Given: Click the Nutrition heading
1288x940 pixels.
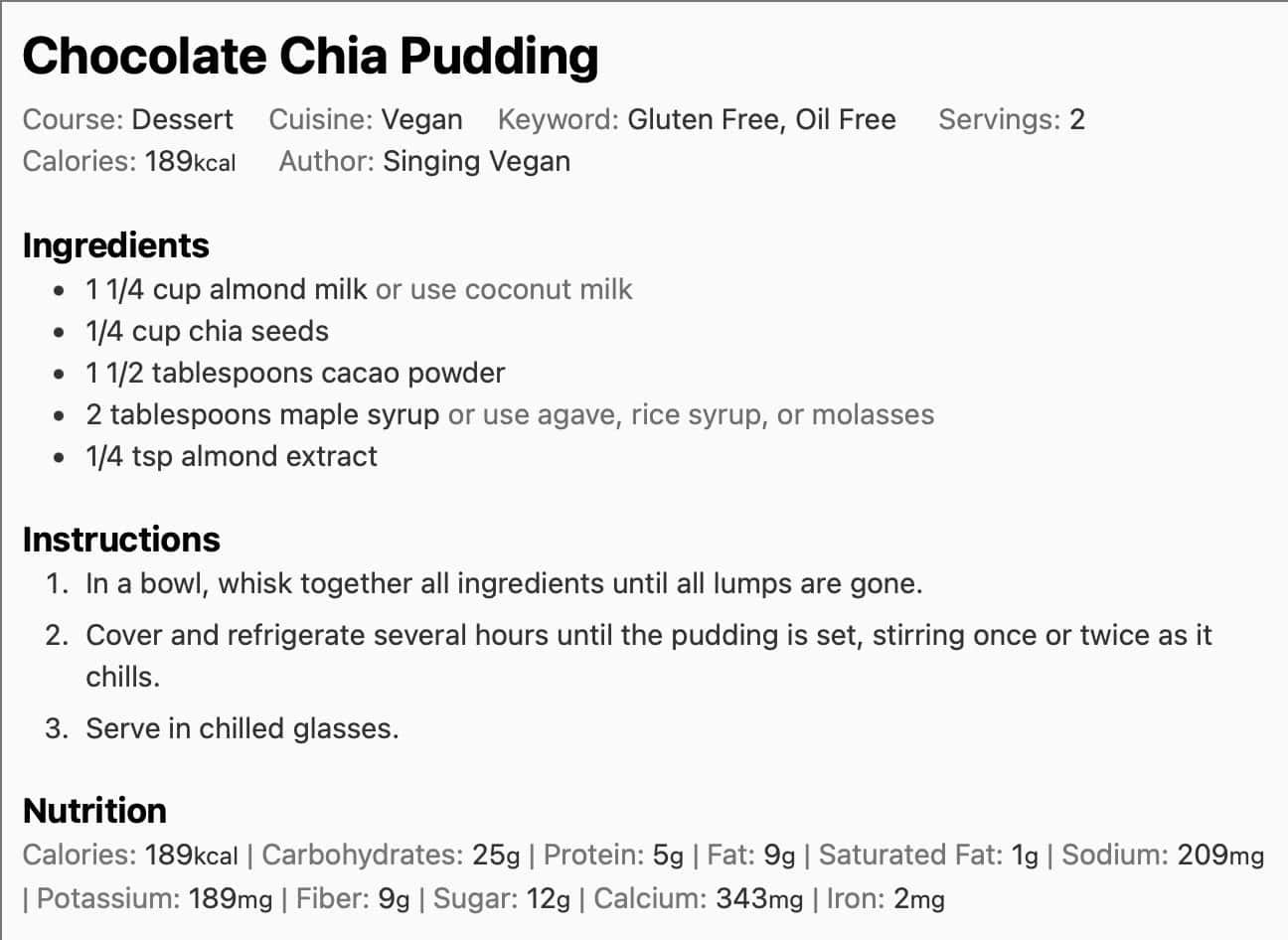Looking at the screenshot, I should [x=94, y=811].
